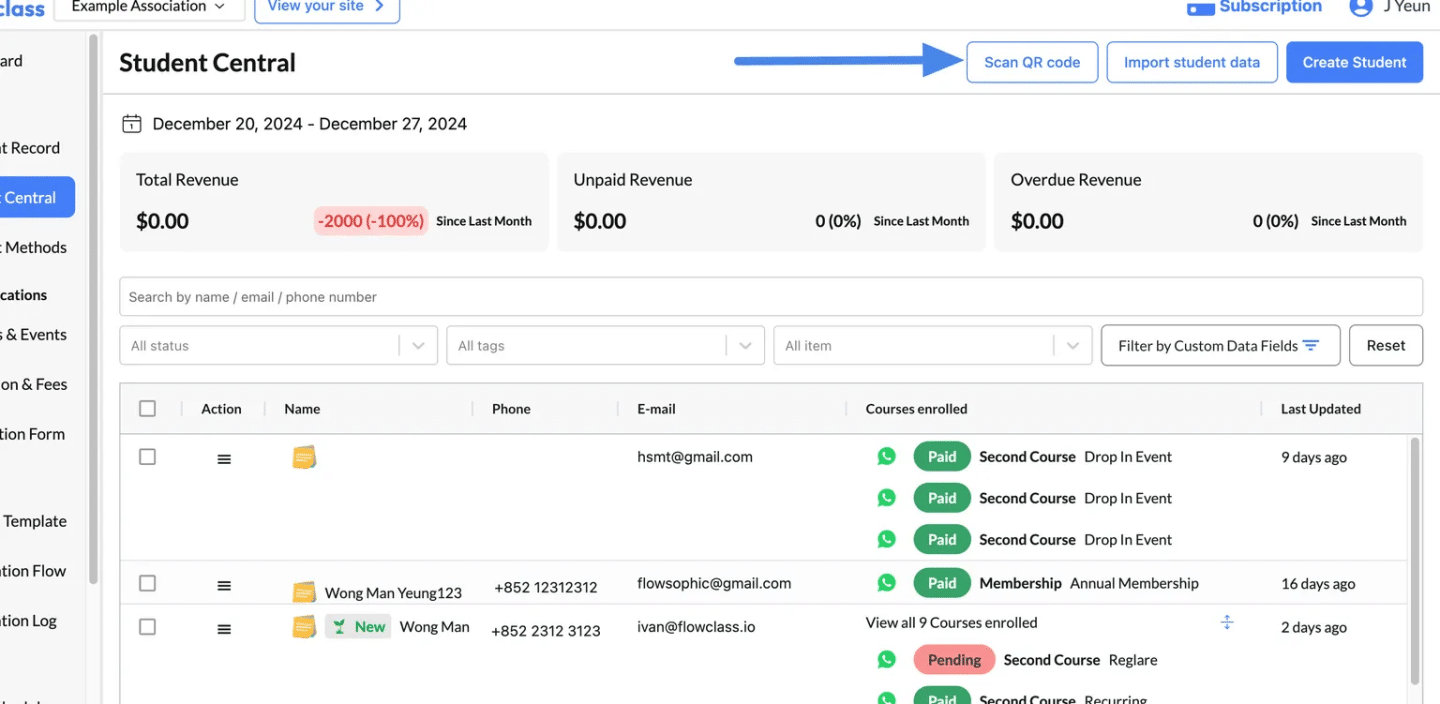Click the note icon in ivan@flowclass.io row
Screen dimensions: 1440x704
point(304,627)
